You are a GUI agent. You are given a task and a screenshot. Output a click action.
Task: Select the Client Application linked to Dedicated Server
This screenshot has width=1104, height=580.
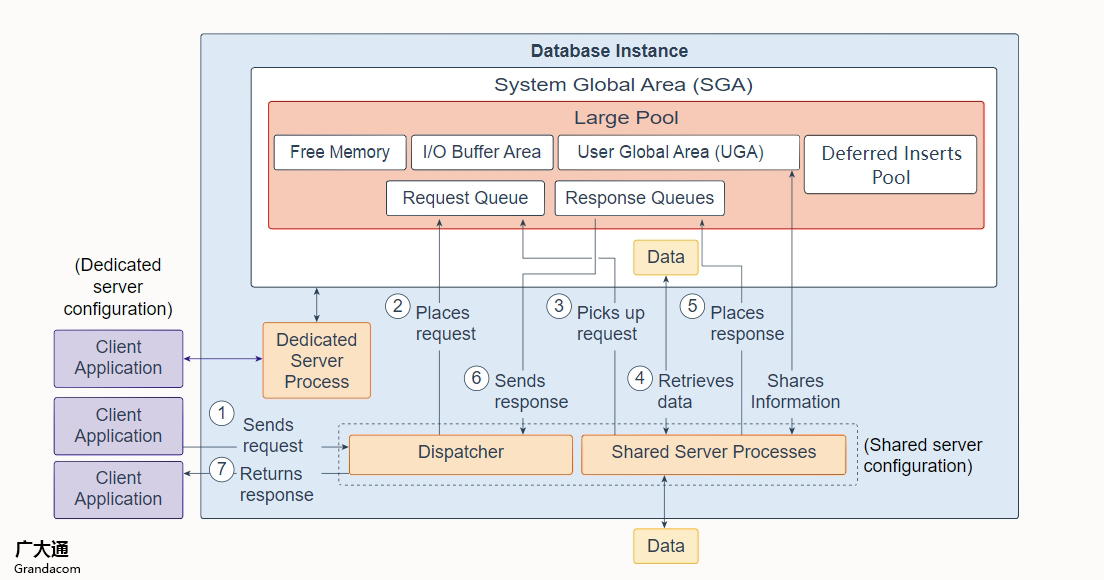coord(119,358)
